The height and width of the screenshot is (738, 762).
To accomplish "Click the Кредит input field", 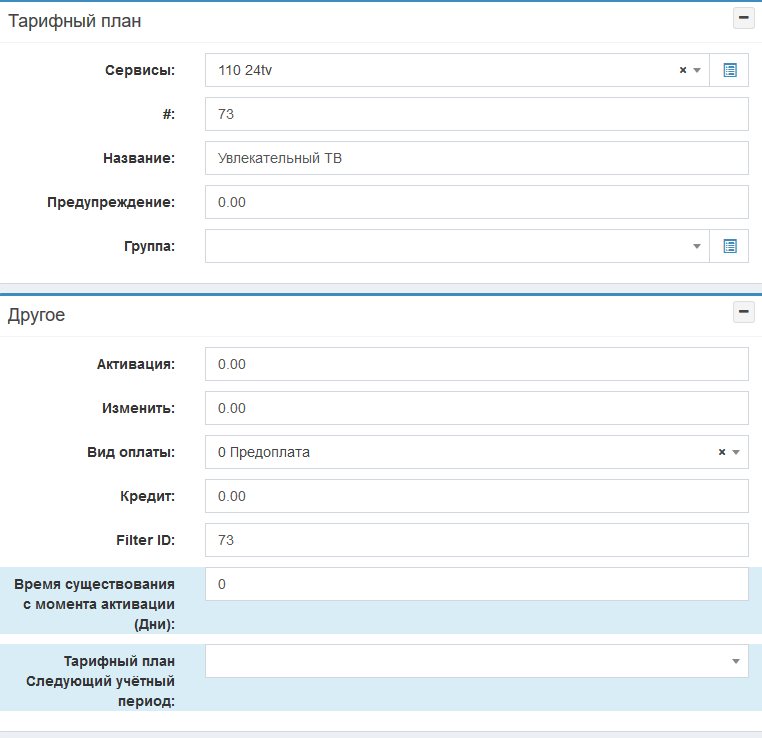I will pos(476,496).
